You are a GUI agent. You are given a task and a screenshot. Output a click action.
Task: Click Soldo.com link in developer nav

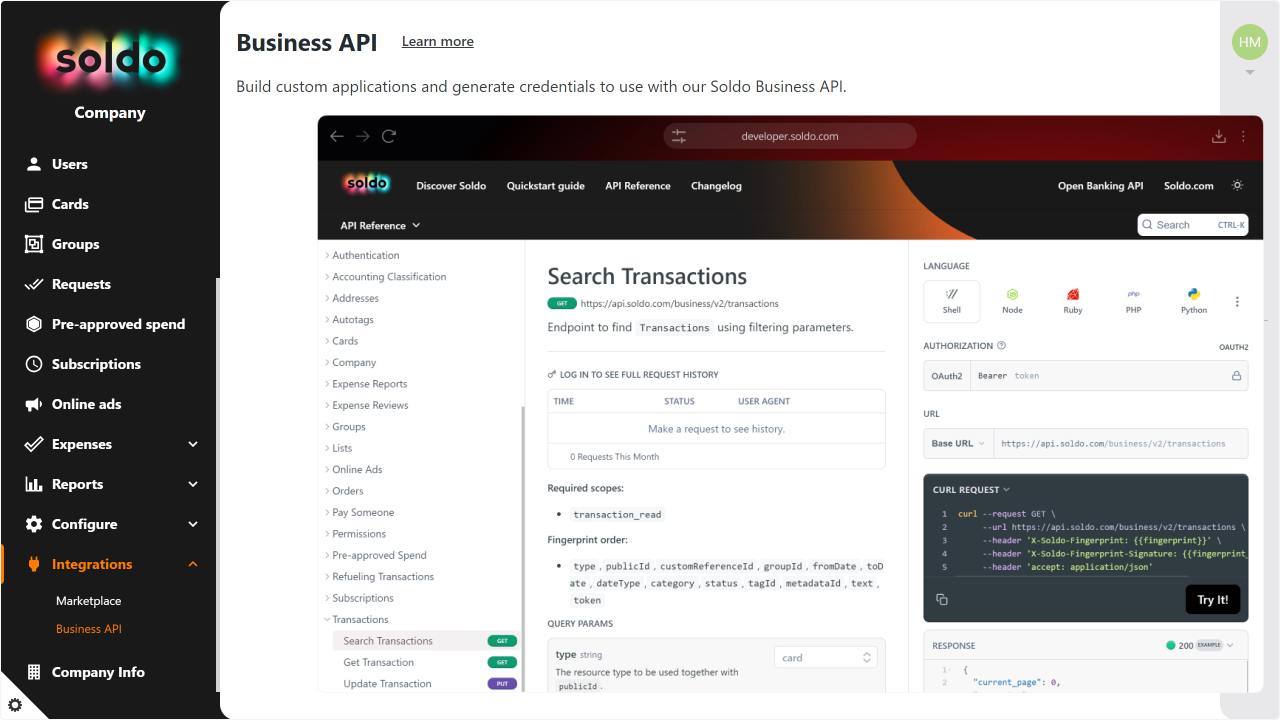point(1189,186)
